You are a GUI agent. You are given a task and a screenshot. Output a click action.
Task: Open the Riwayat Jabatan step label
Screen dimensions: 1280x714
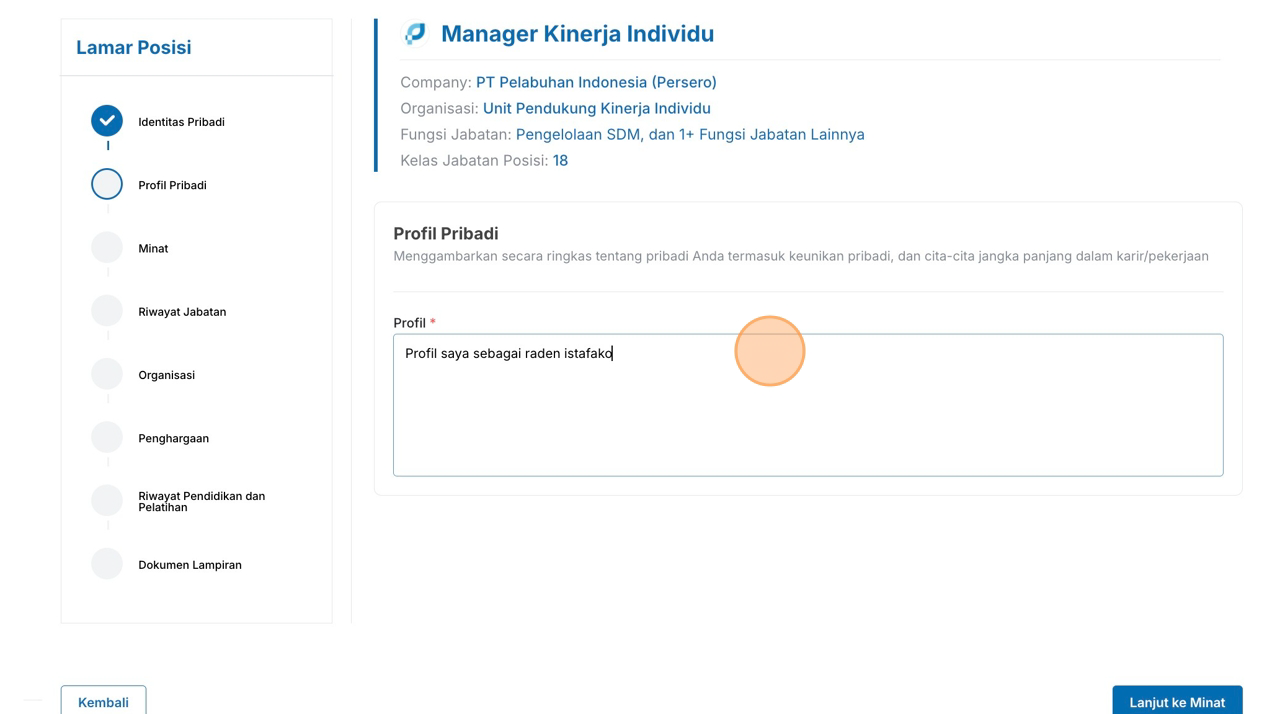click(x=182, y=312)
